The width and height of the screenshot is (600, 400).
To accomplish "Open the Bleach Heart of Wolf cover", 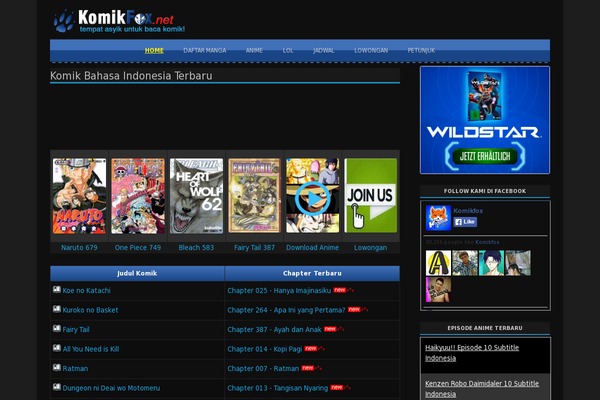I will [x=196, y=196].
